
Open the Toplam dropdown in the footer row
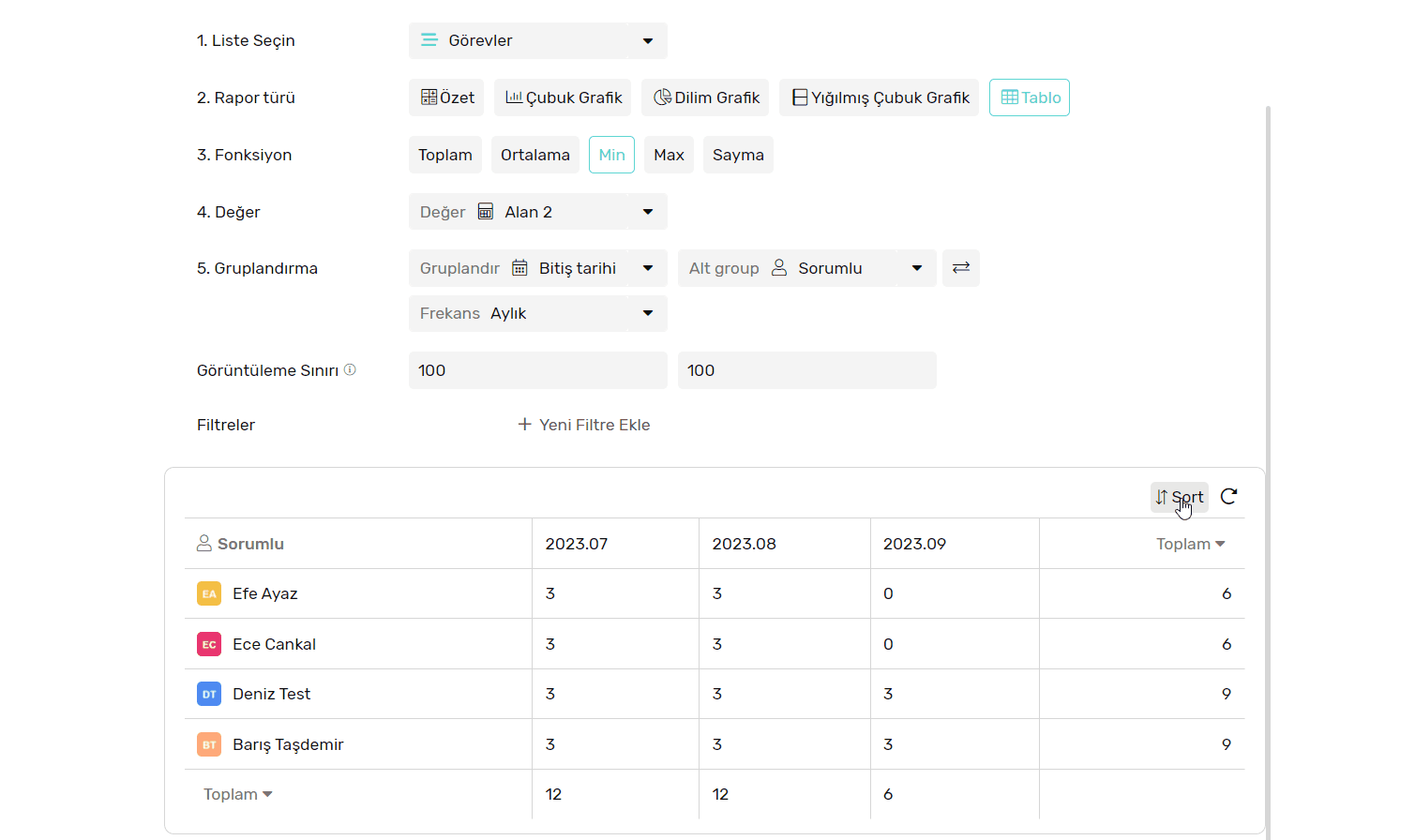click(x=238, y=794)
